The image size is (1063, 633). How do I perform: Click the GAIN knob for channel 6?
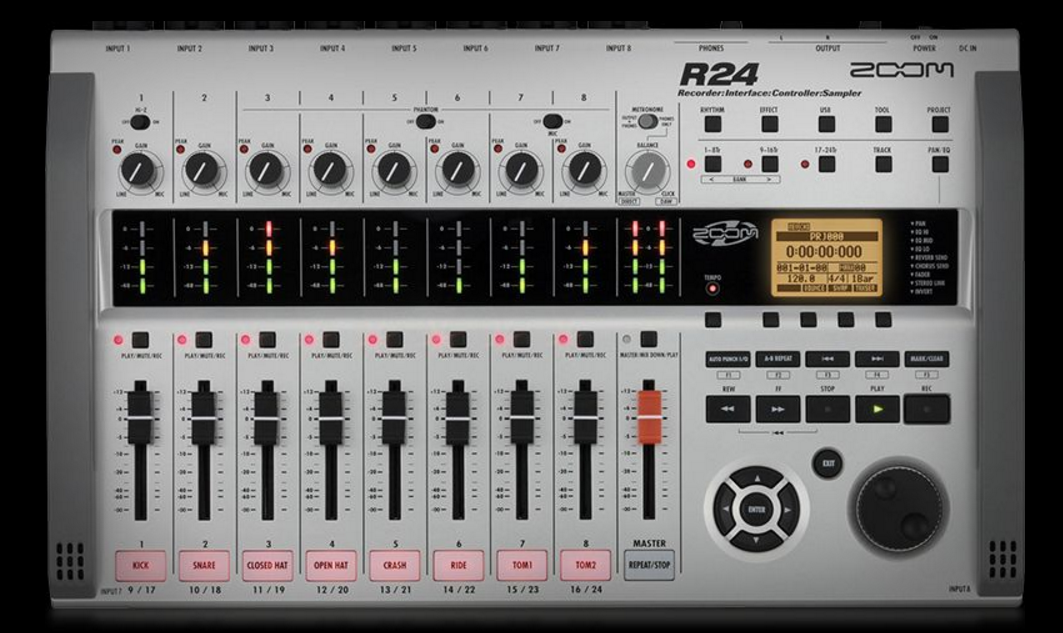pos(457,169)
